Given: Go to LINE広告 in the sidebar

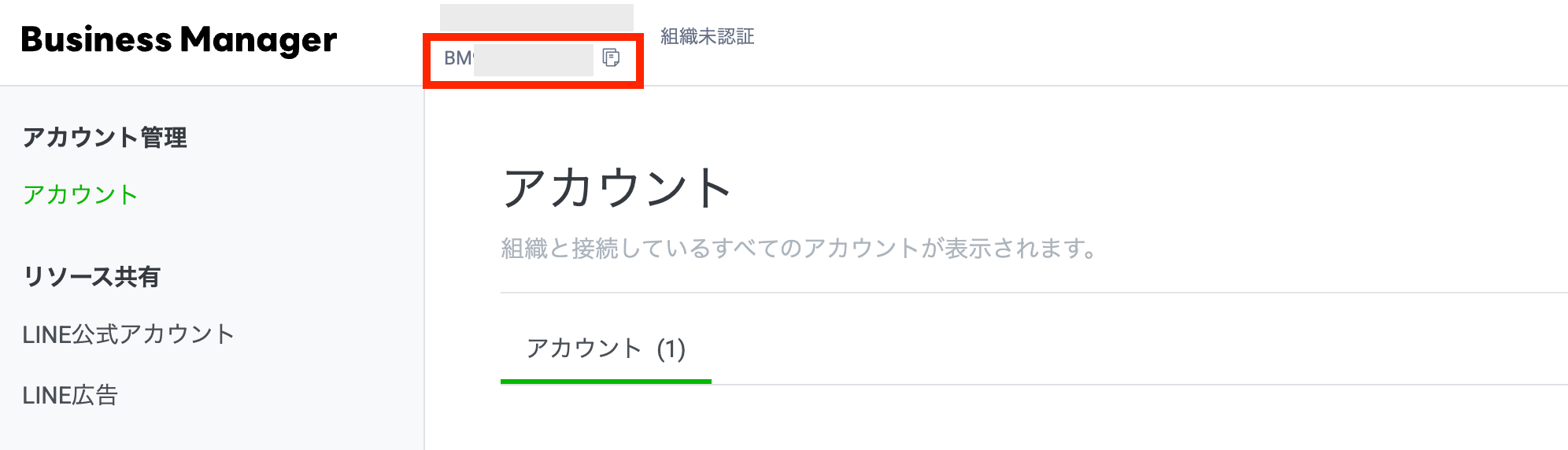Looking at the screenshot, I should [x=70, y=395].
